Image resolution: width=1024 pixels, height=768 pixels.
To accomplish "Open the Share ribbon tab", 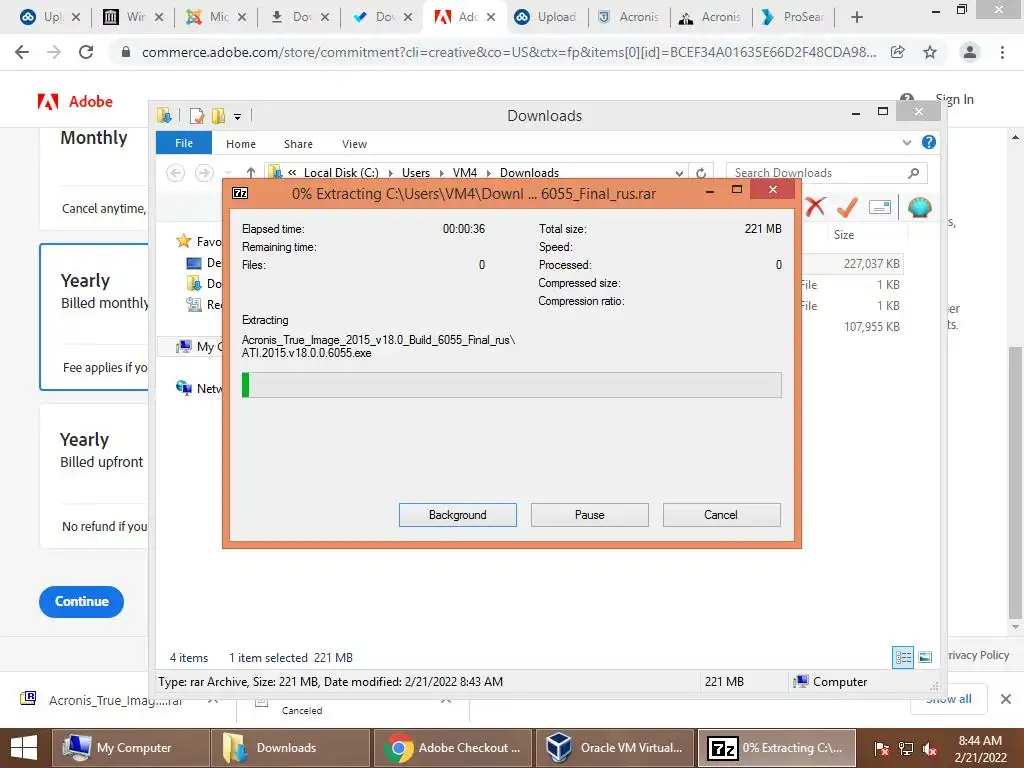I will pyautogui.click(x=298, y=144).
